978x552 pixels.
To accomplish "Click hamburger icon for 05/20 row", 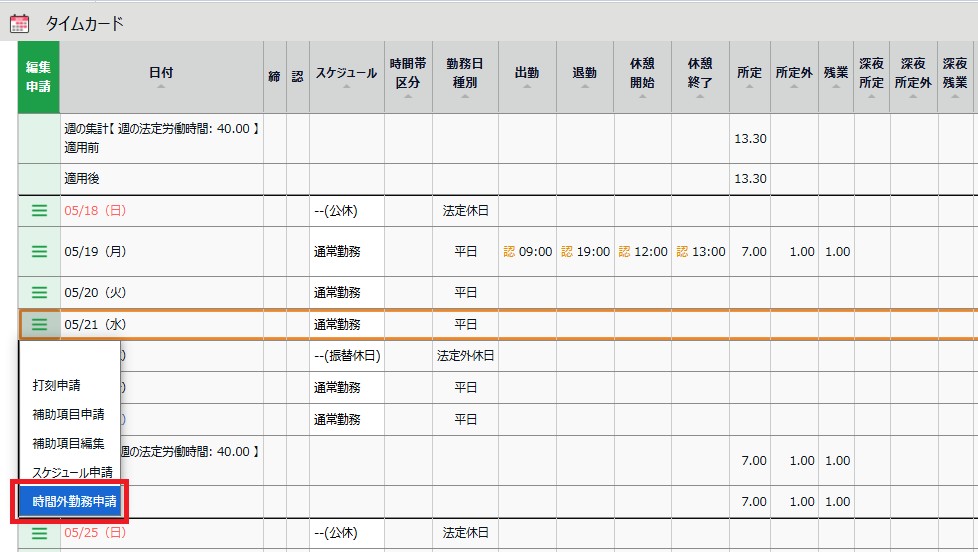I will (39, 293).
